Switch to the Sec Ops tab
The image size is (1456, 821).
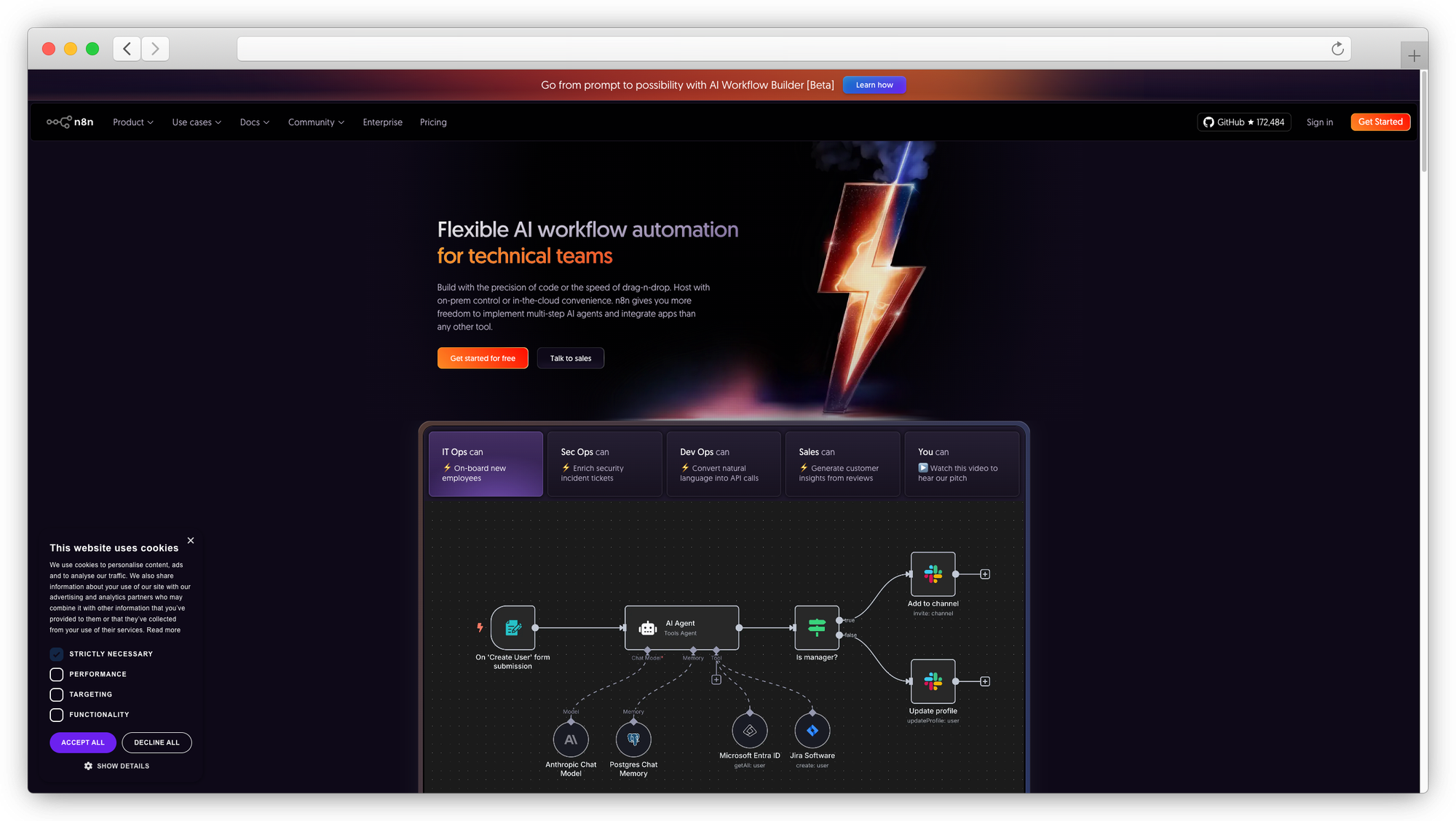pos(604,464)
